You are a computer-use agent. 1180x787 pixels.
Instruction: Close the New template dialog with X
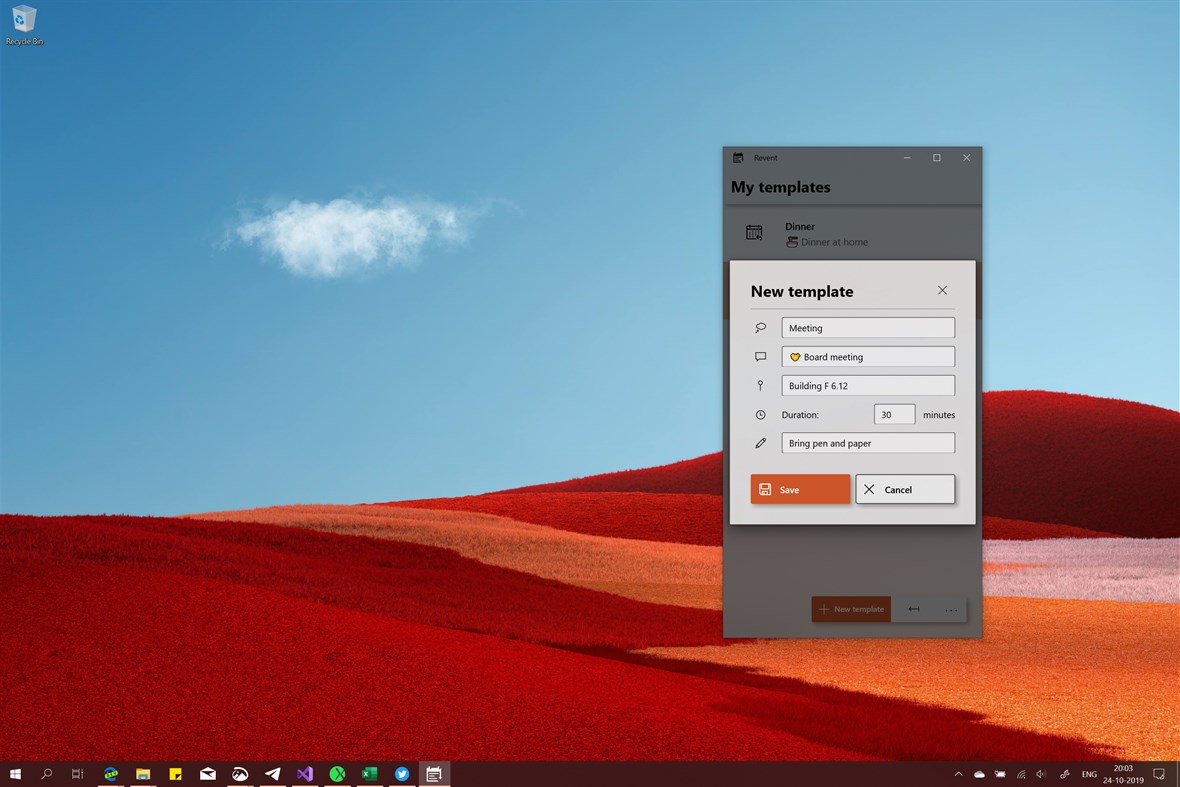click(x=942, y=290)
